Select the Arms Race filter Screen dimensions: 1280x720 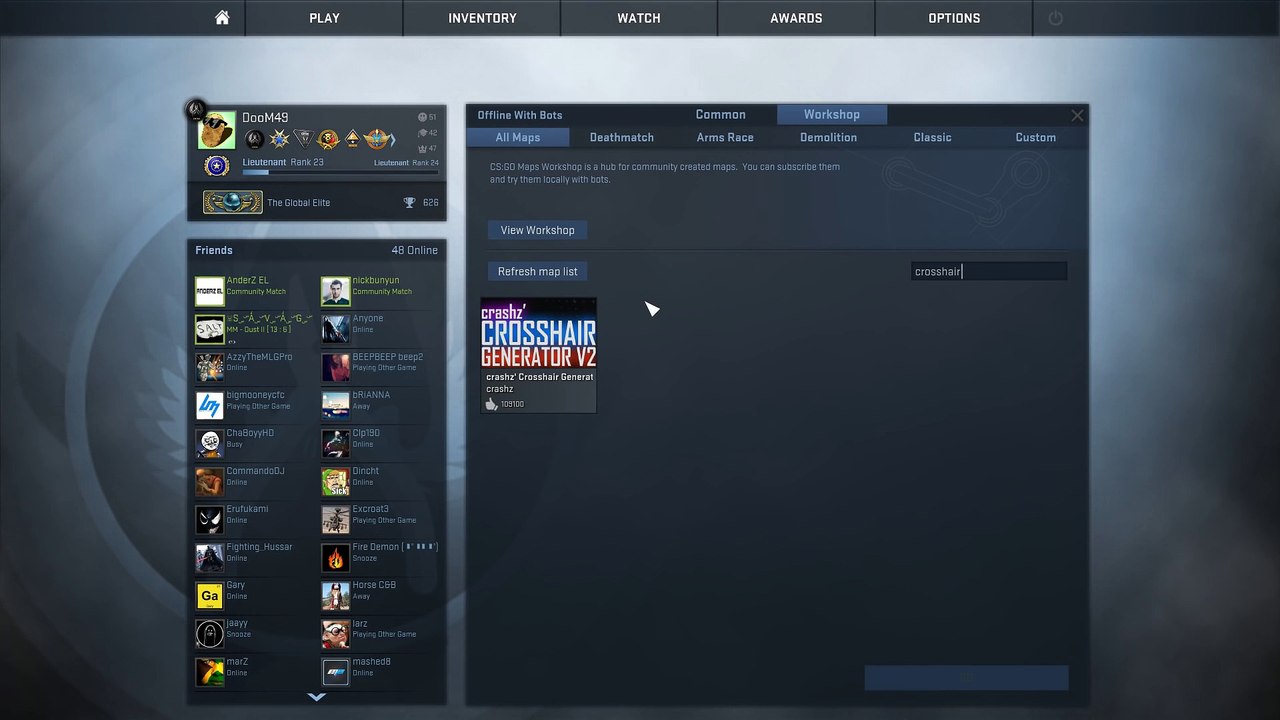[x=725, y=138]
